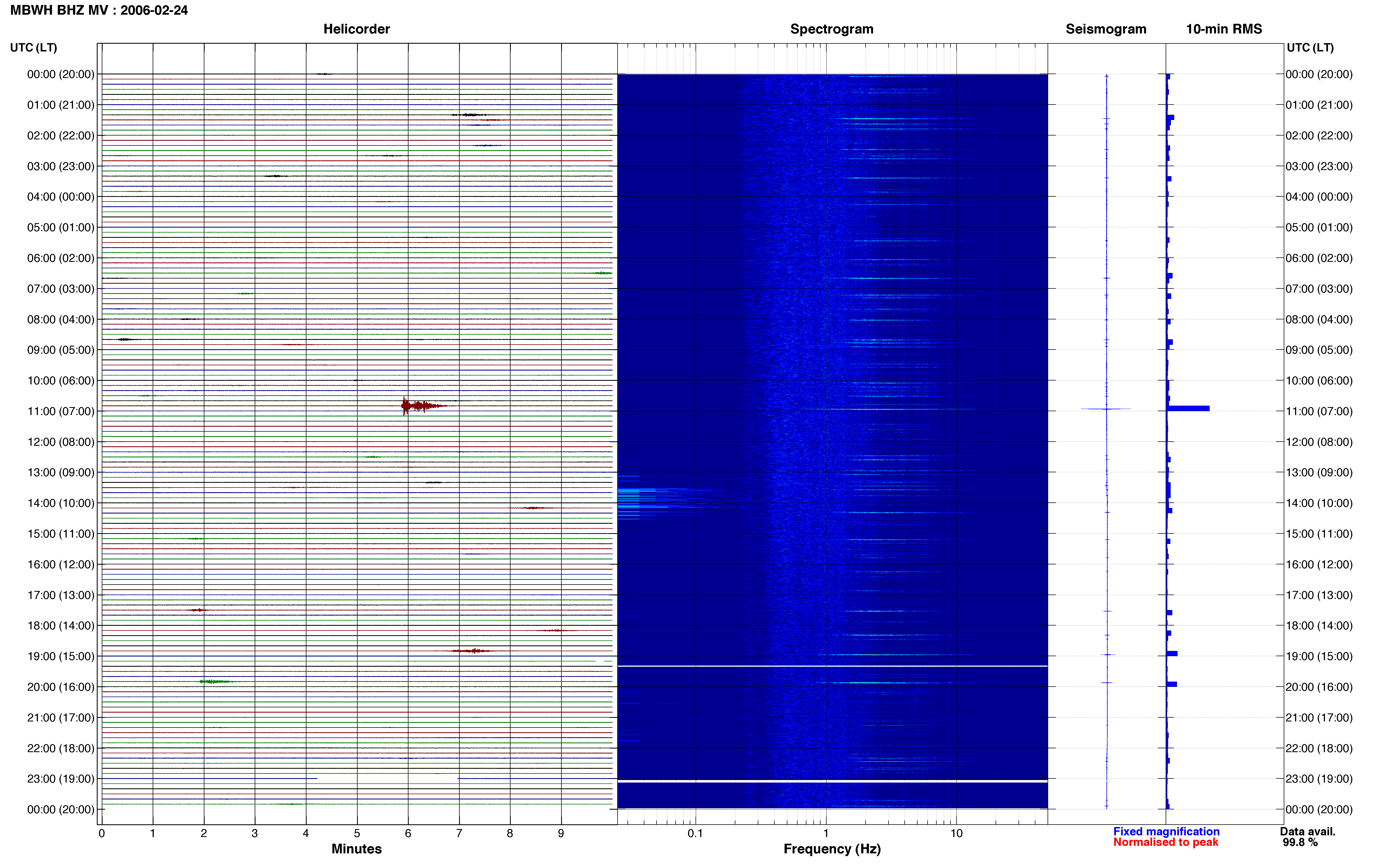Viewport: 1388px width, 868px height.
Task: Click the white data-gap line near 19:20 in Spectrogram
Action: (832, 666)
